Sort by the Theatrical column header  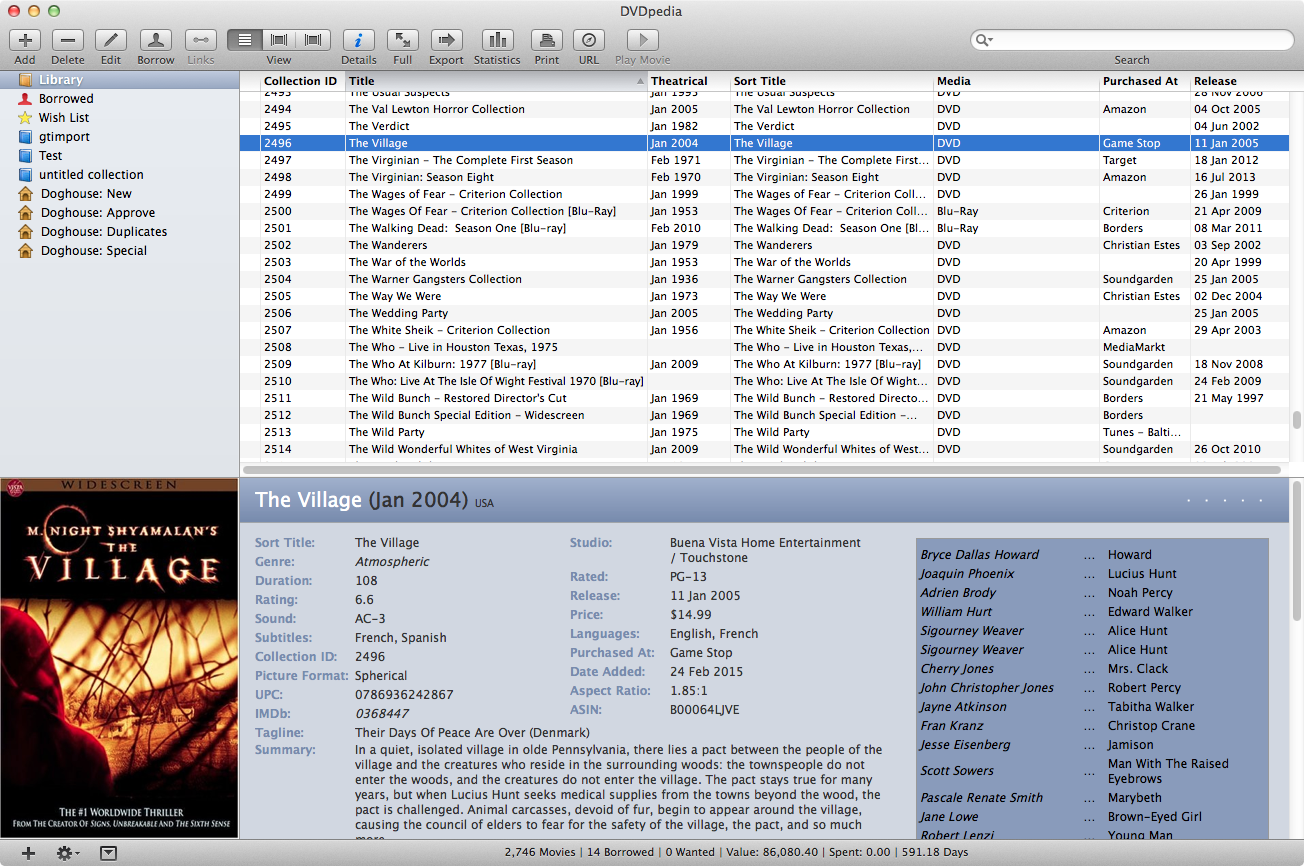tap(688, 81)
